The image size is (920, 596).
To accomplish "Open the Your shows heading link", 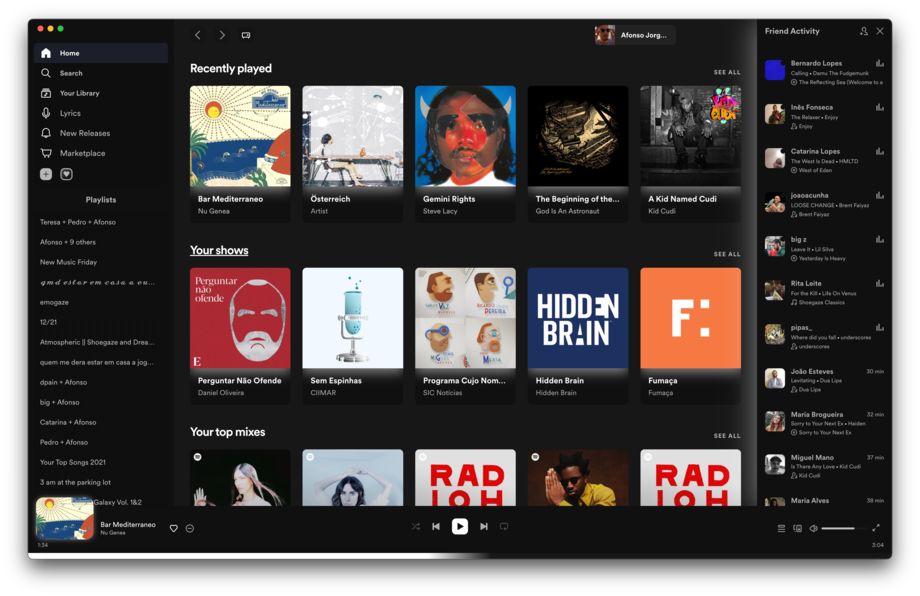I will coord(219,250).
